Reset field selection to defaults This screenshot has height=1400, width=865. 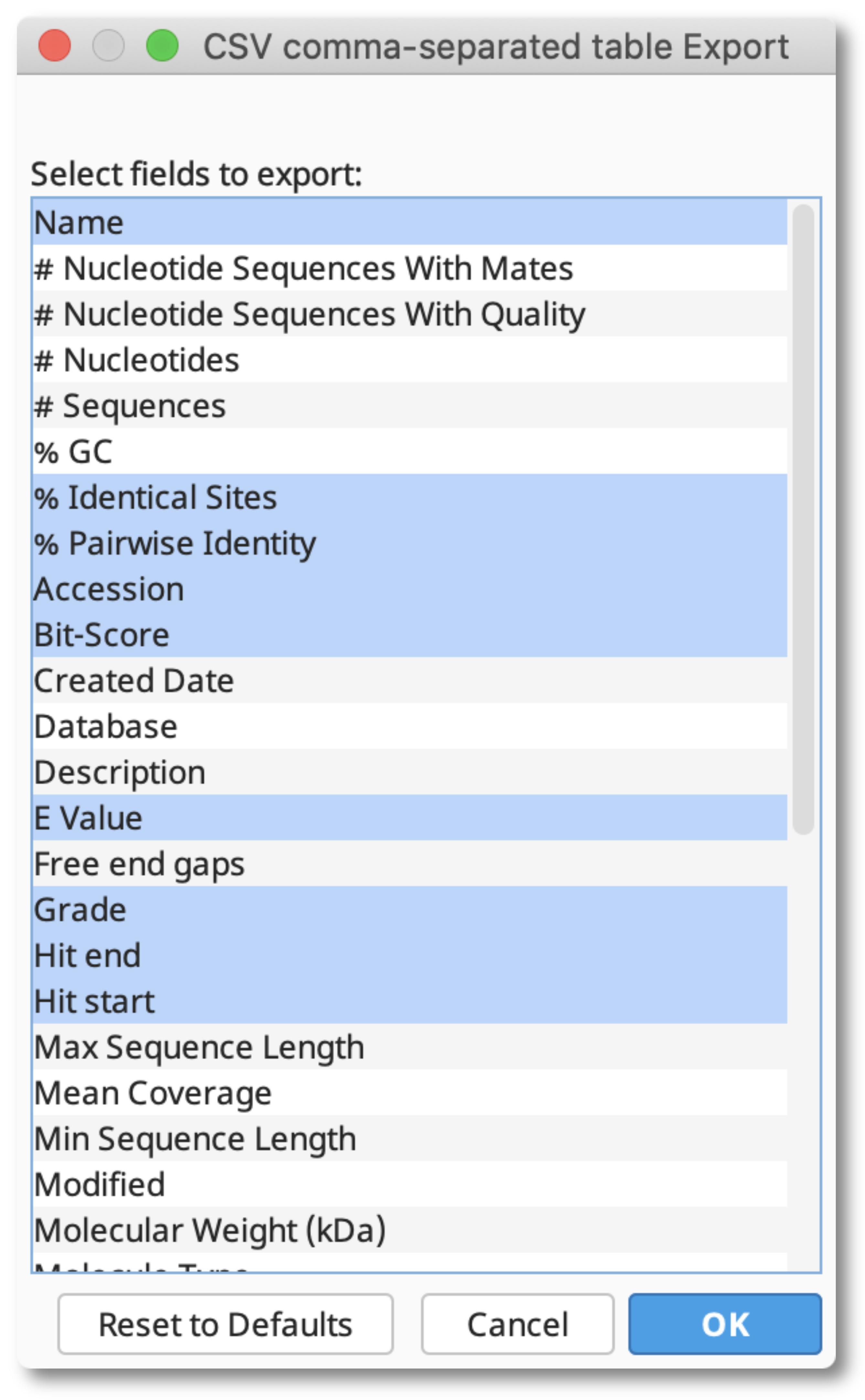[225, 1324]
